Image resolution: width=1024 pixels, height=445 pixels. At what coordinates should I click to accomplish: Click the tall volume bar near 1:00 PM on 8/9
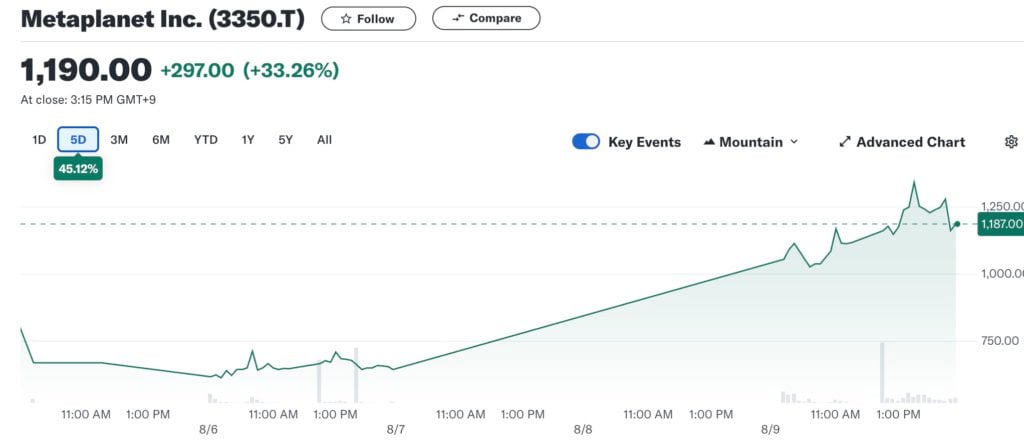tap(882, 372)
